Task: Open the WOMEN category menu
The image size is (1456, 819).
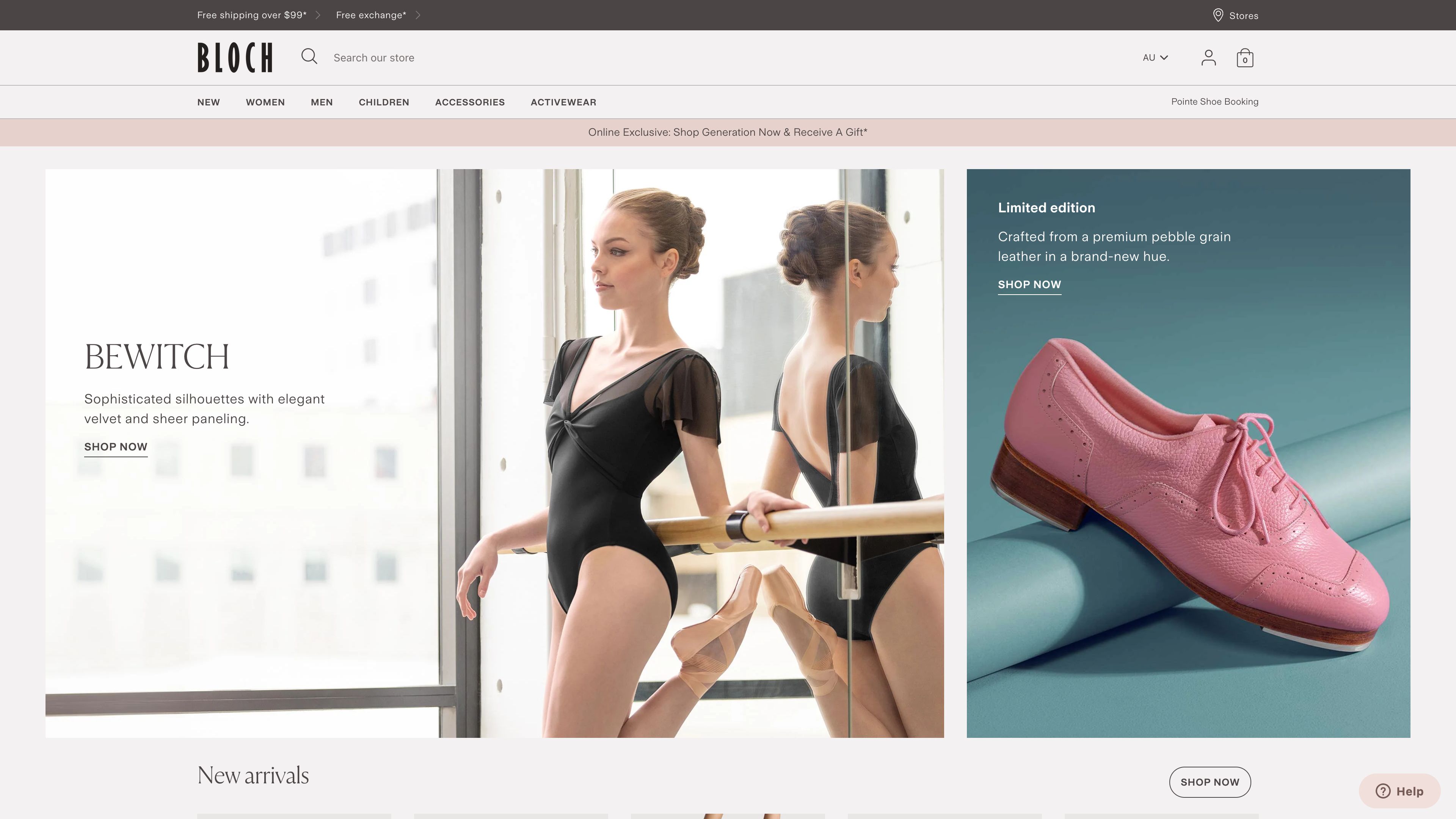Action: pos(265,102)
